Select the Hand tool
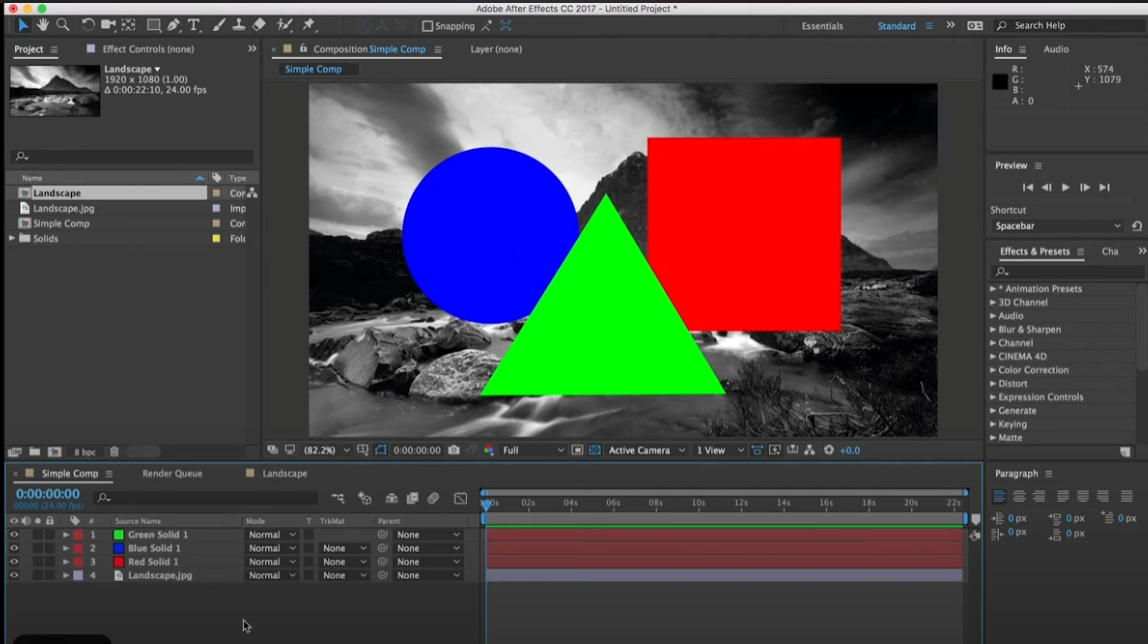Viewport: 1148px width, 644px height. [42, 25]
